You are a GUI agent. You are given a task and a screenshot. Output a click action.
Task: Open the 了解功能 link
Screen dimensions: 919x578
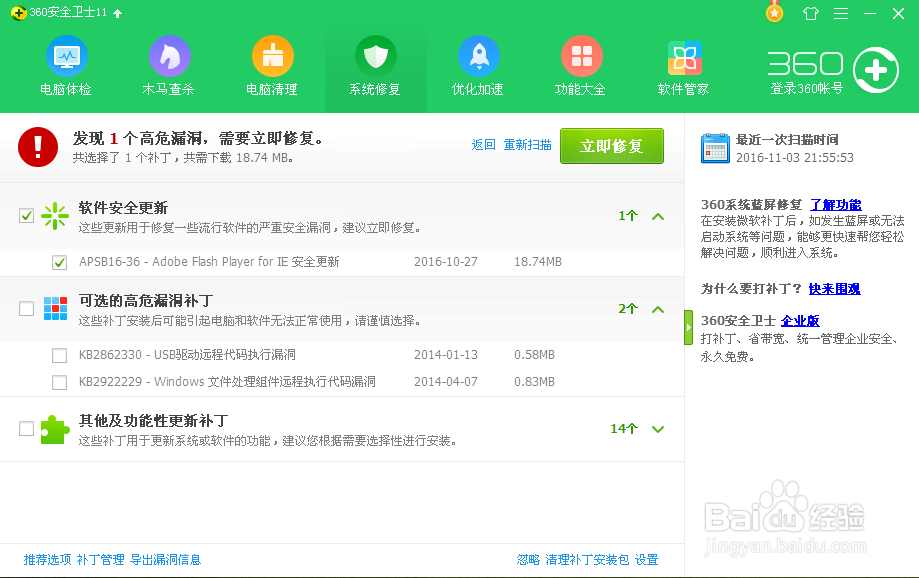[836, 205]
